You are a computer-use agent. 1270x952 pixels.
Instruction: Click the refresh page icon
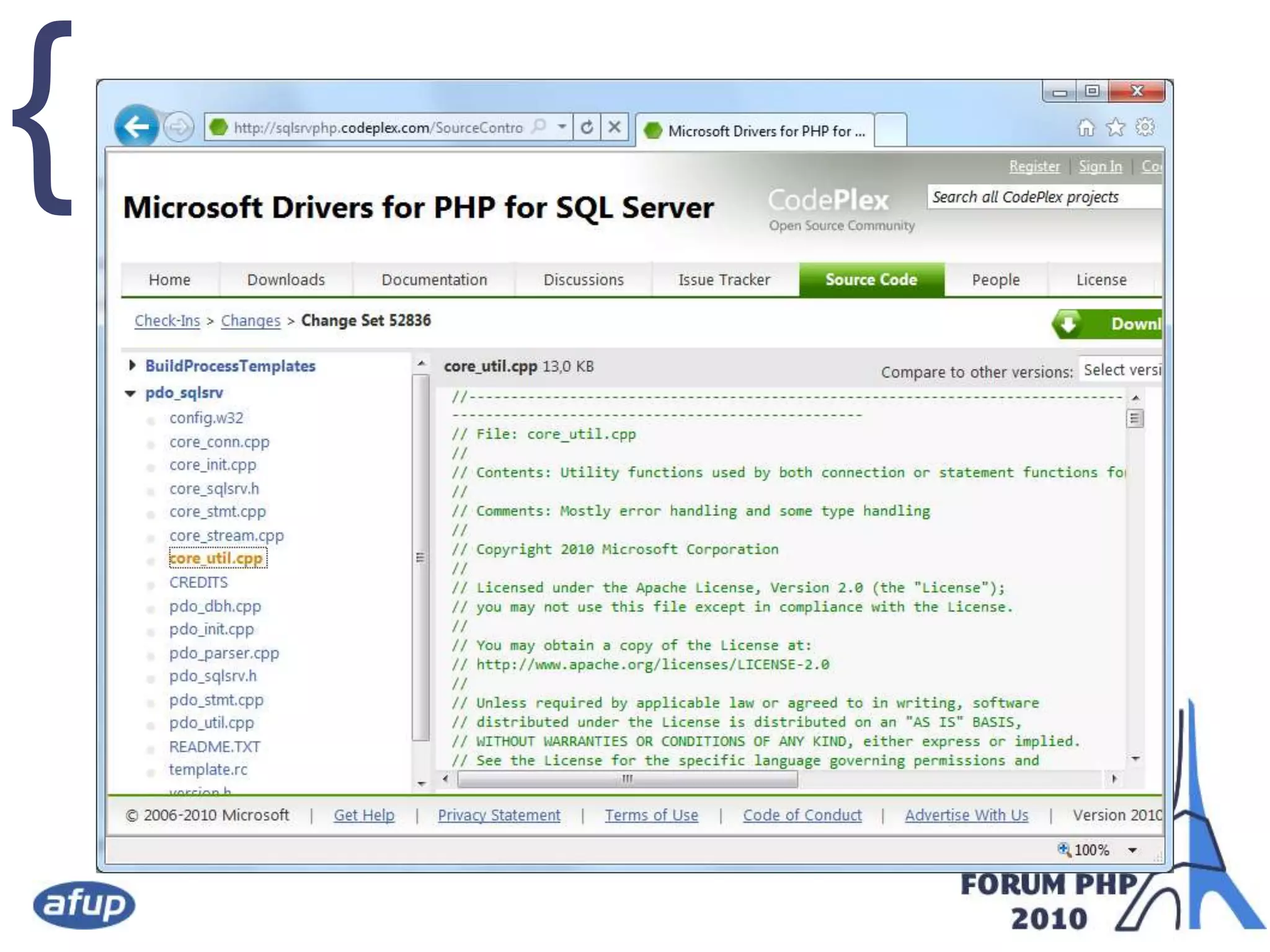point(587,128)
